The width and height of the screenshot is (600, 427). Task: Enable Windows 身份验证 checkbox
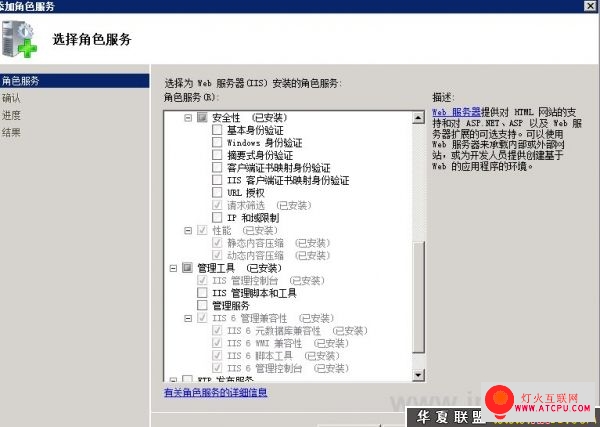pyautogui.click(x=217, y=142)
